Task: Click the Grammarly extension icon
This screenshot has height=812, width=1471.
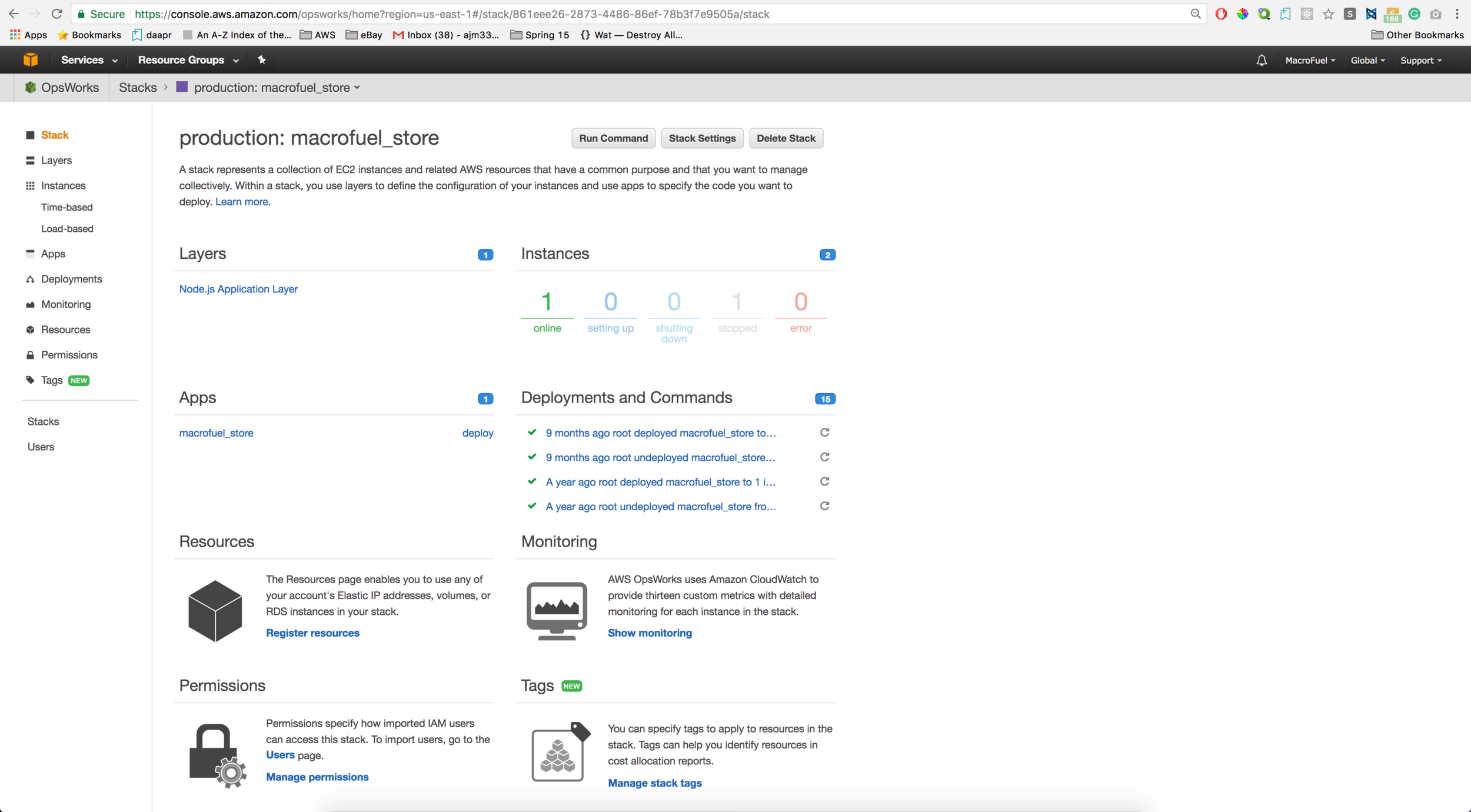Action: pos(1414,14)
